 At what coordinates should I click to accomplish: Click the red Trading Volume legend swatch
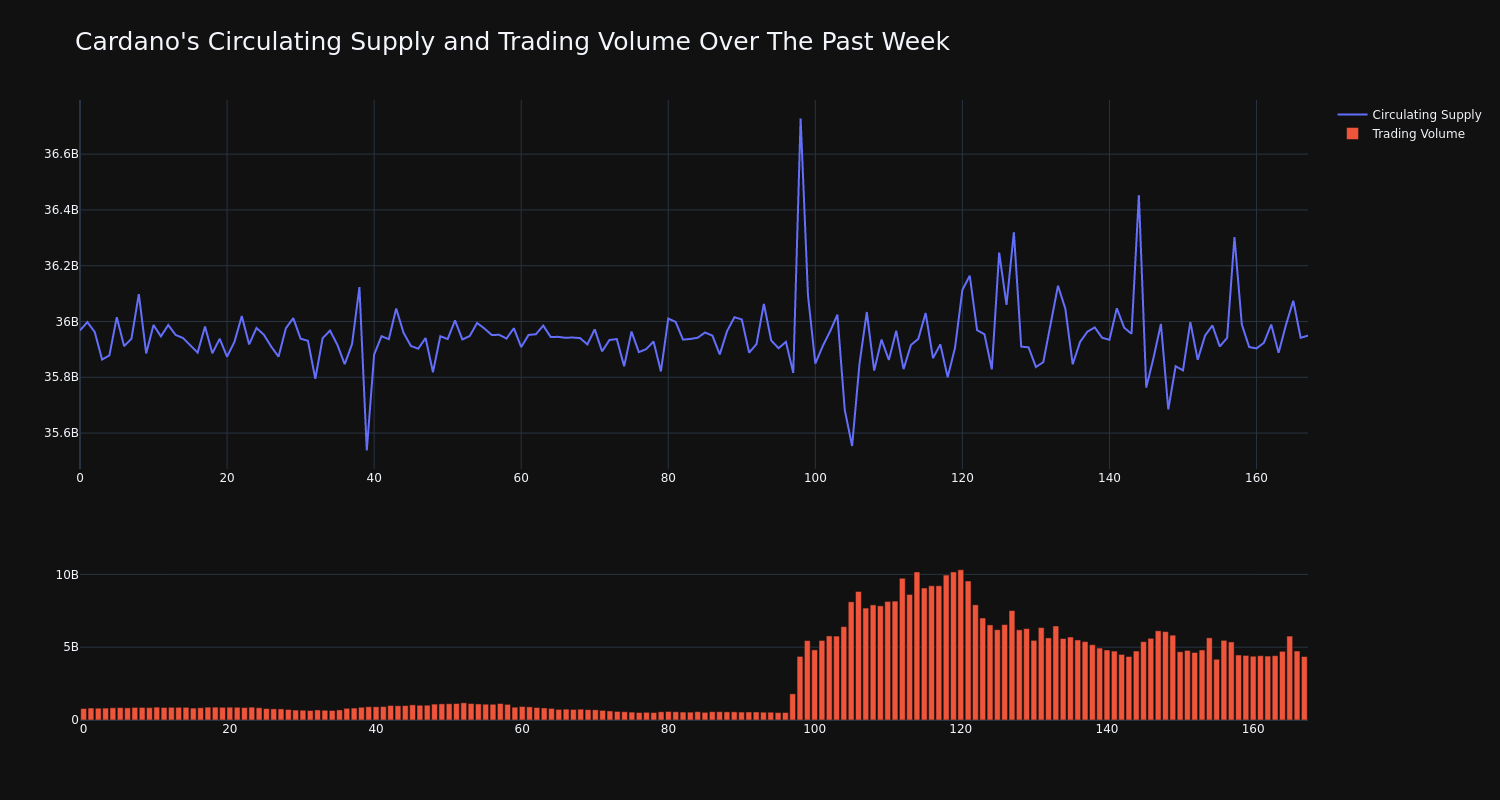coord(1352,134)
